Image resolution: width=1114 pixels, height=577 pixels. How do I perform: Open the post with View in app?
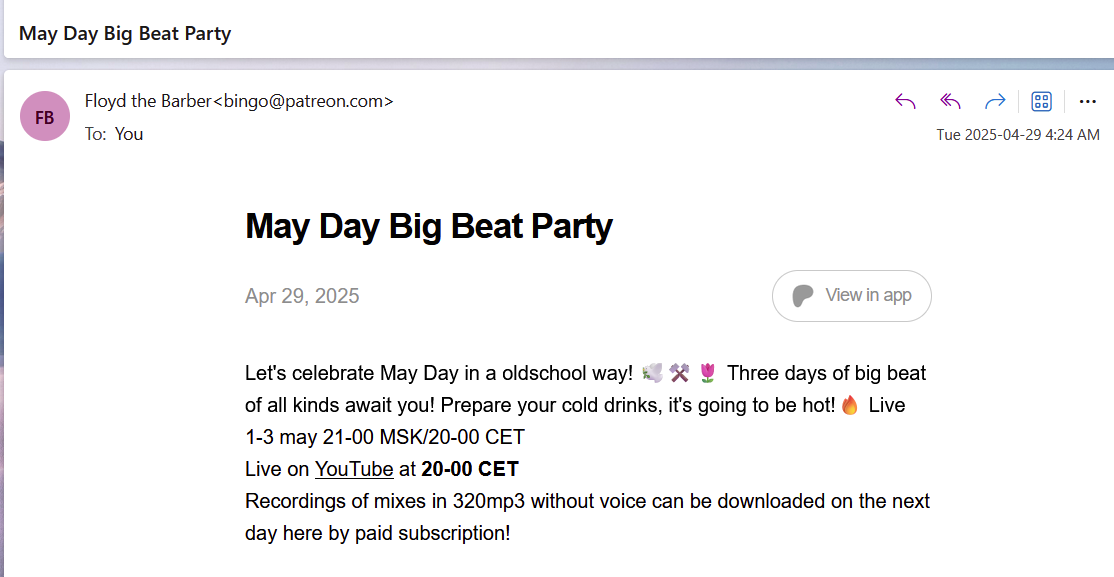click(x=851, y=296)
